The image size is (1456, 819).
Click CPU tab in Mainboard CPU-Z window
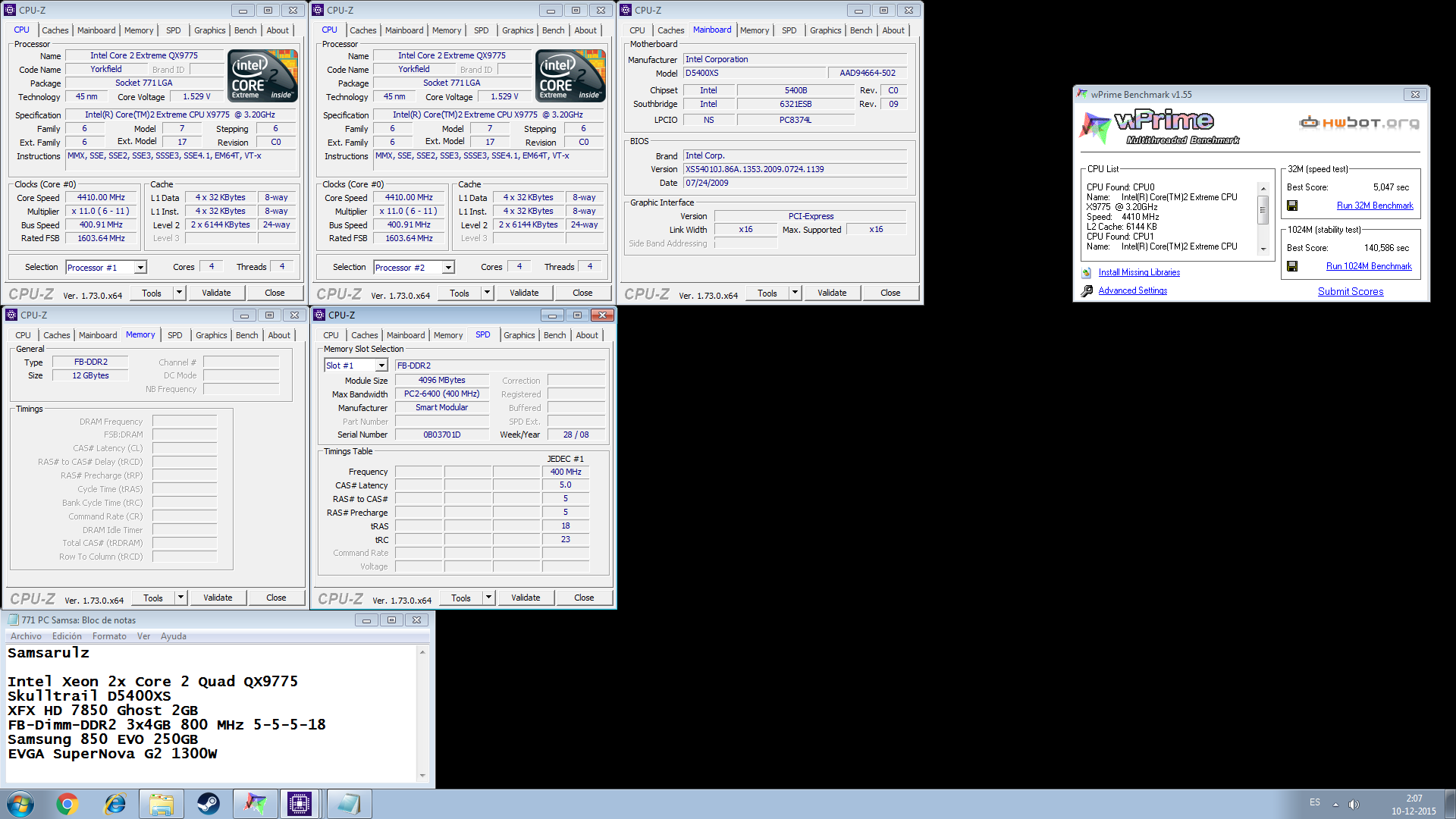point(637,30)
